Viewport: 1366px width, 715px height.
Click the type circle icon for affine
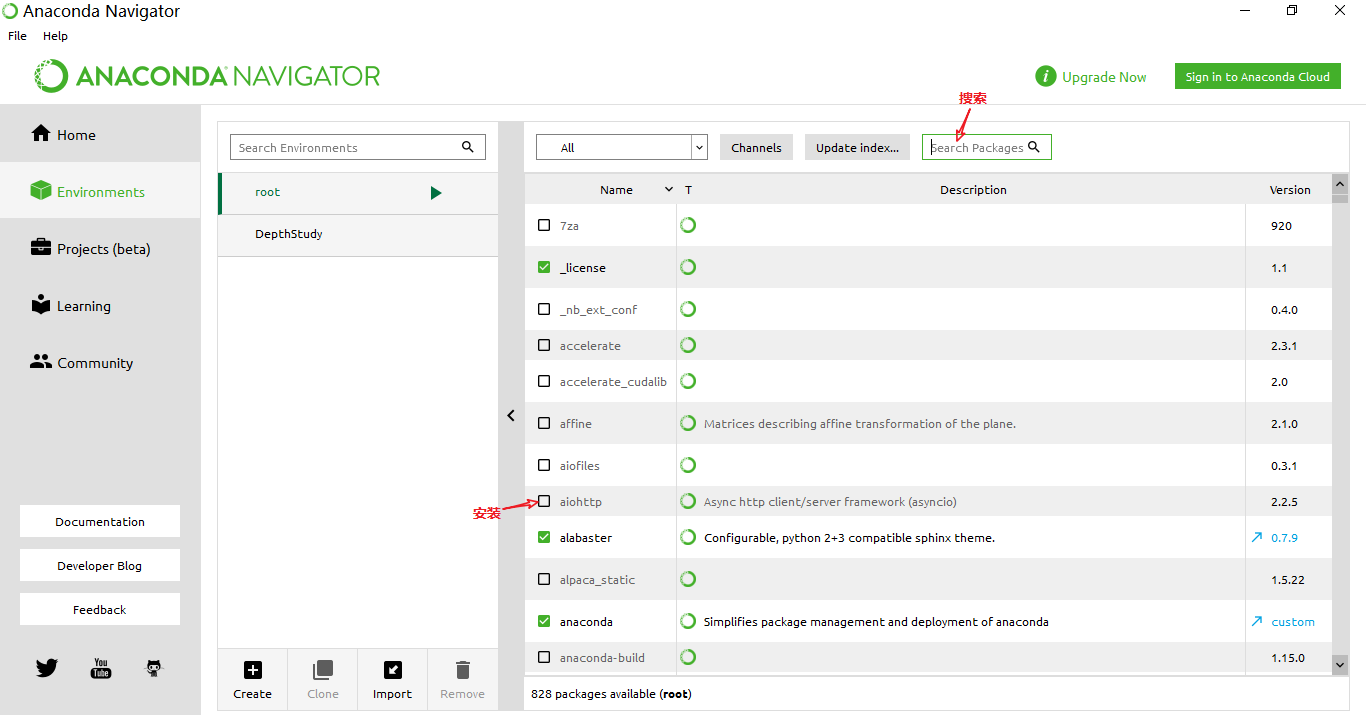688,423
